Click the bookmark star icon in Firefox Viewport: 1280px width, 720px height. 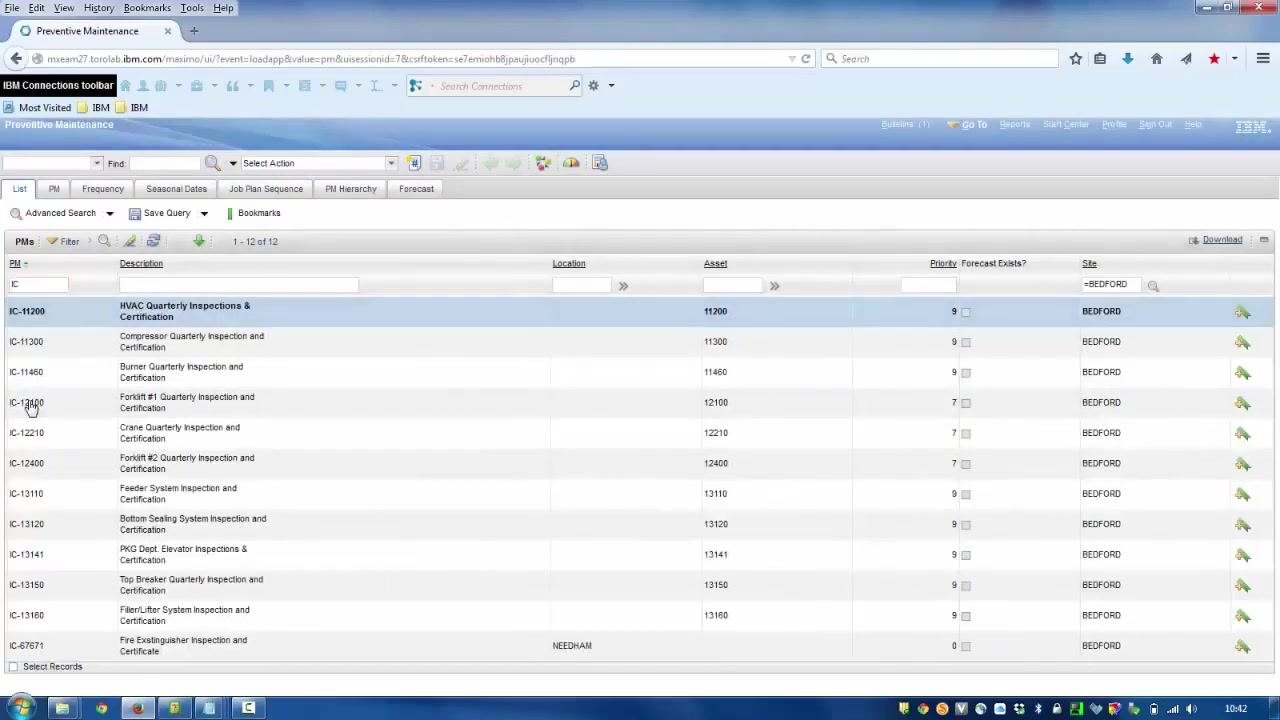tap(1076, 59)
